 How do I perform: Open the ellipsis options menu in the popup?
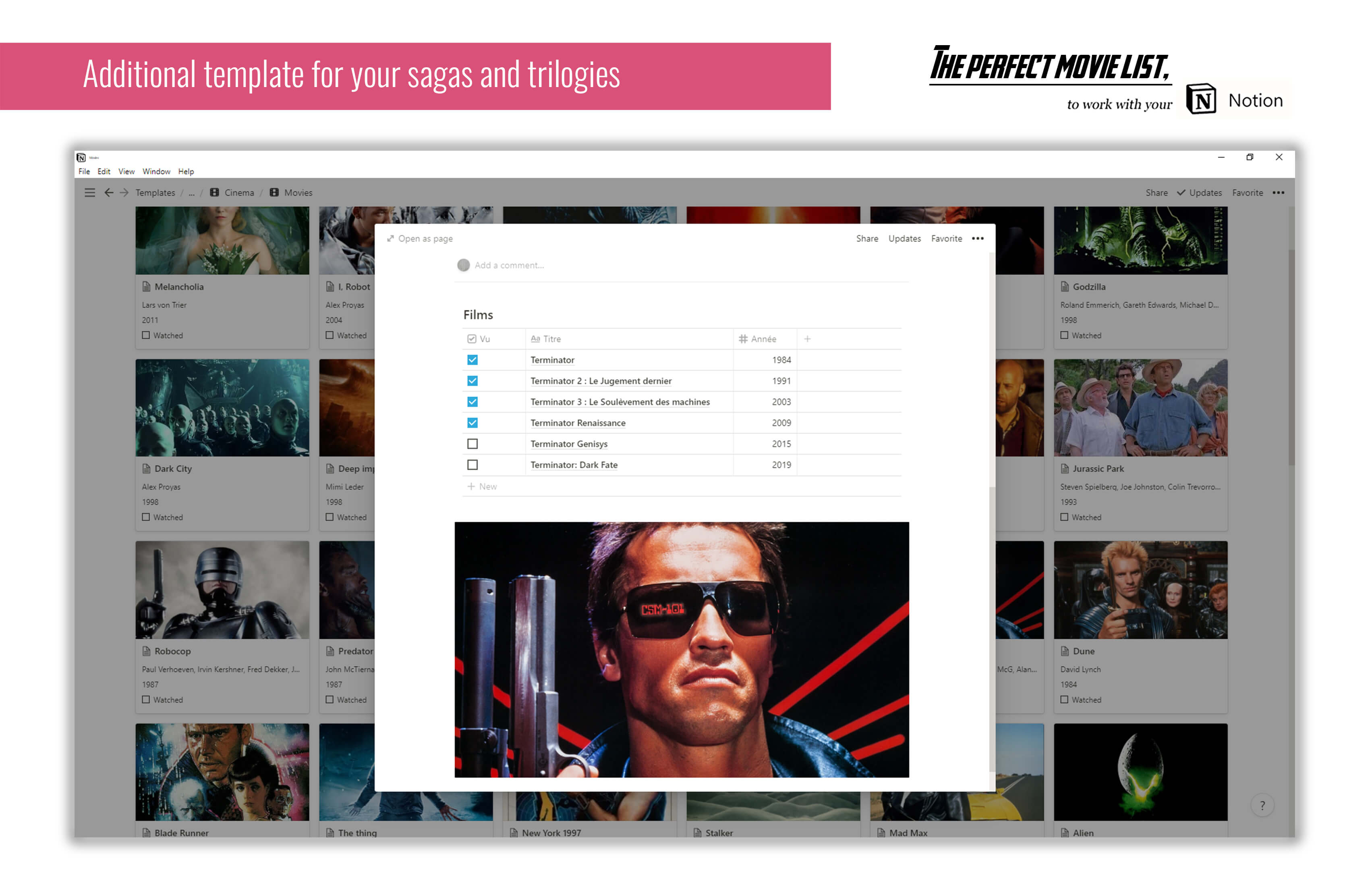[978, 238]
